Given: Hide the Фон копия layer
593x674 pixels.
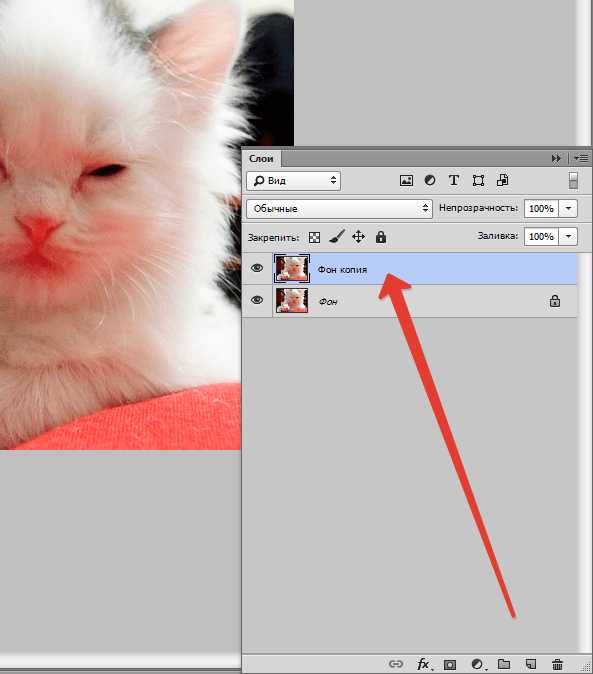Looking at the screenshot, I should pos(257,268).
